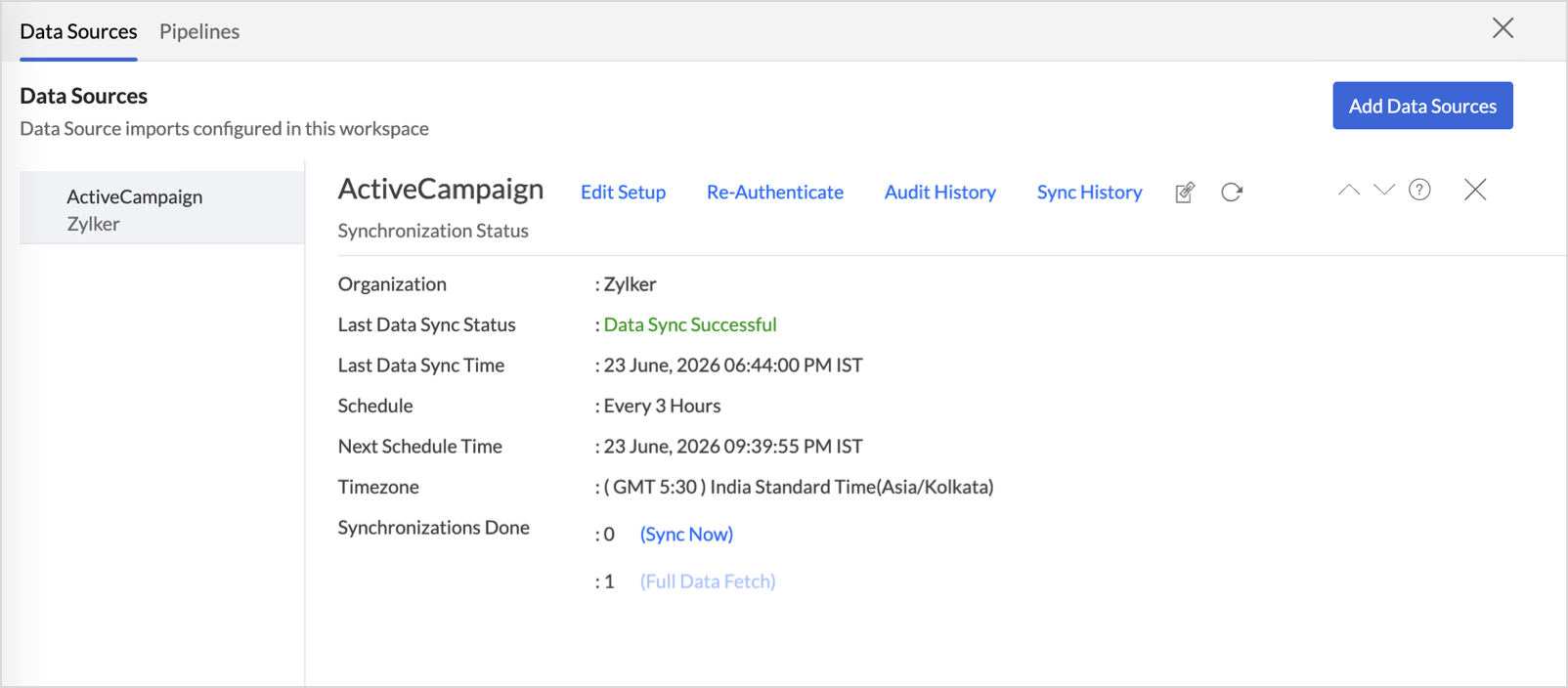
Task: Click the edit pencil icon beside Sync History
Action: (1185, 193)
